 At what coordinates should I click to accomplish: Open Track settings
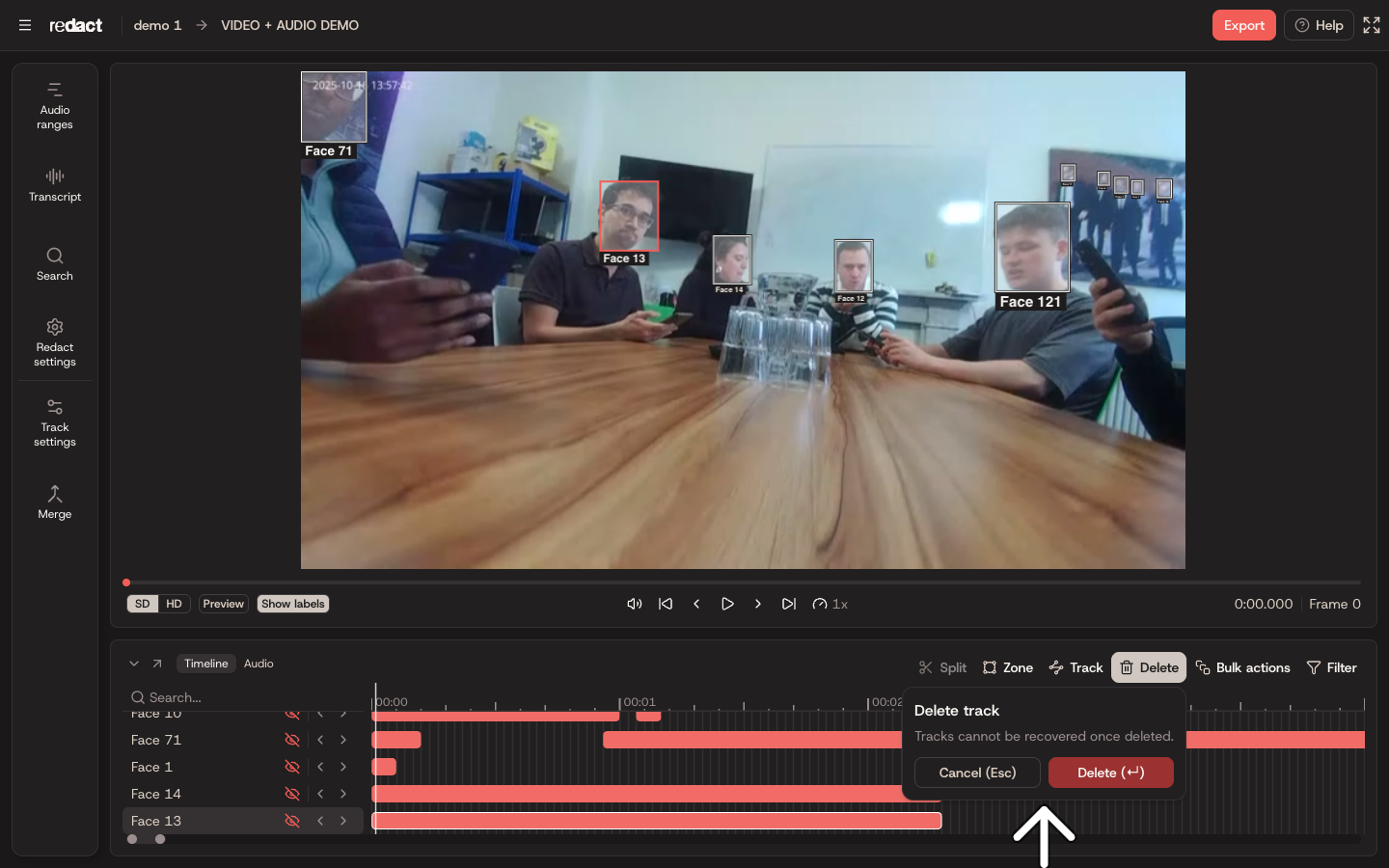pos(55,422)
